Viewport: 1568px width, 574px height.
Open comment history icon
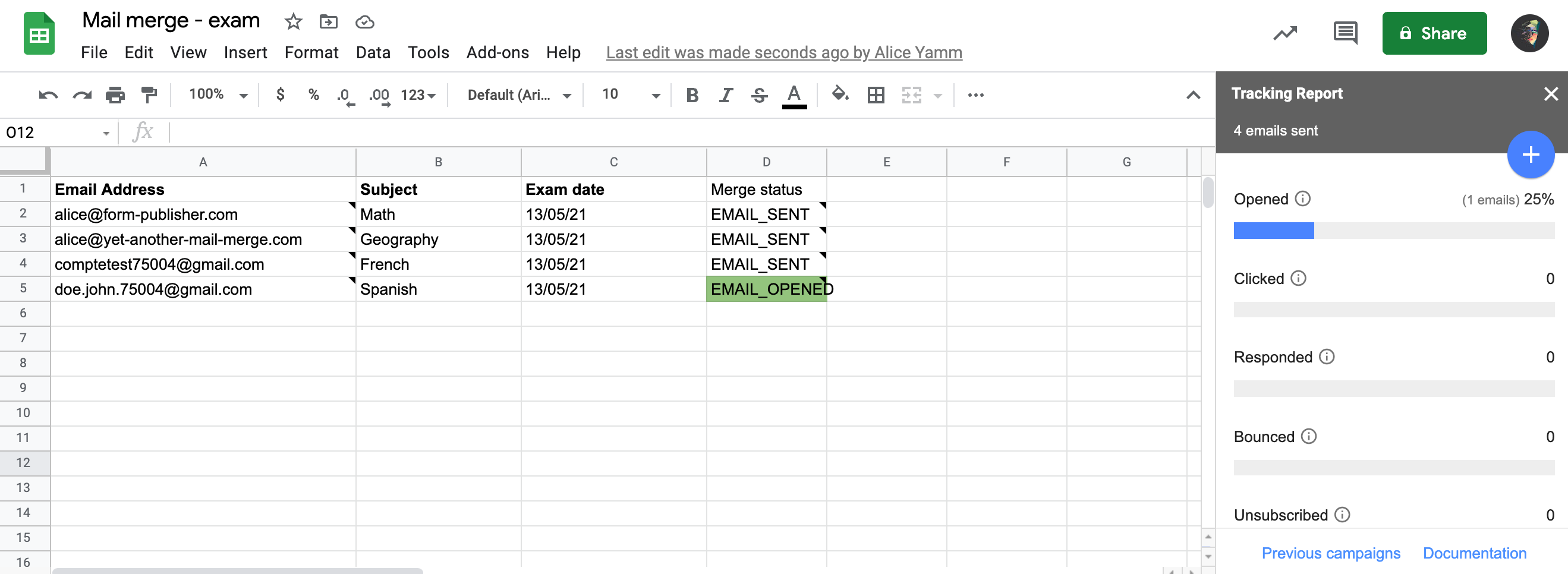tap(1345, 33)
